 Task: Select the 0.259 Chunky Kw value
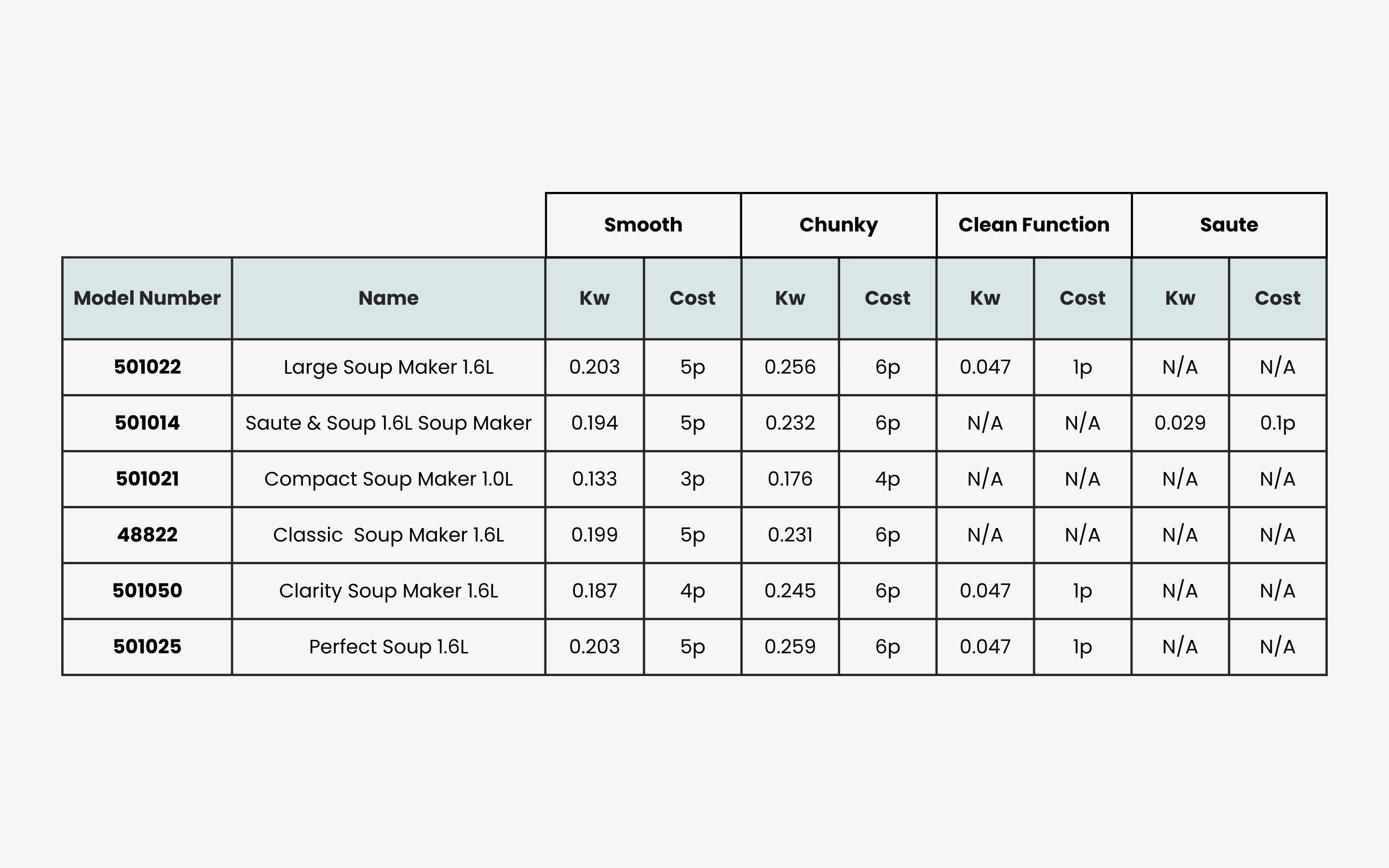point(790,646)
